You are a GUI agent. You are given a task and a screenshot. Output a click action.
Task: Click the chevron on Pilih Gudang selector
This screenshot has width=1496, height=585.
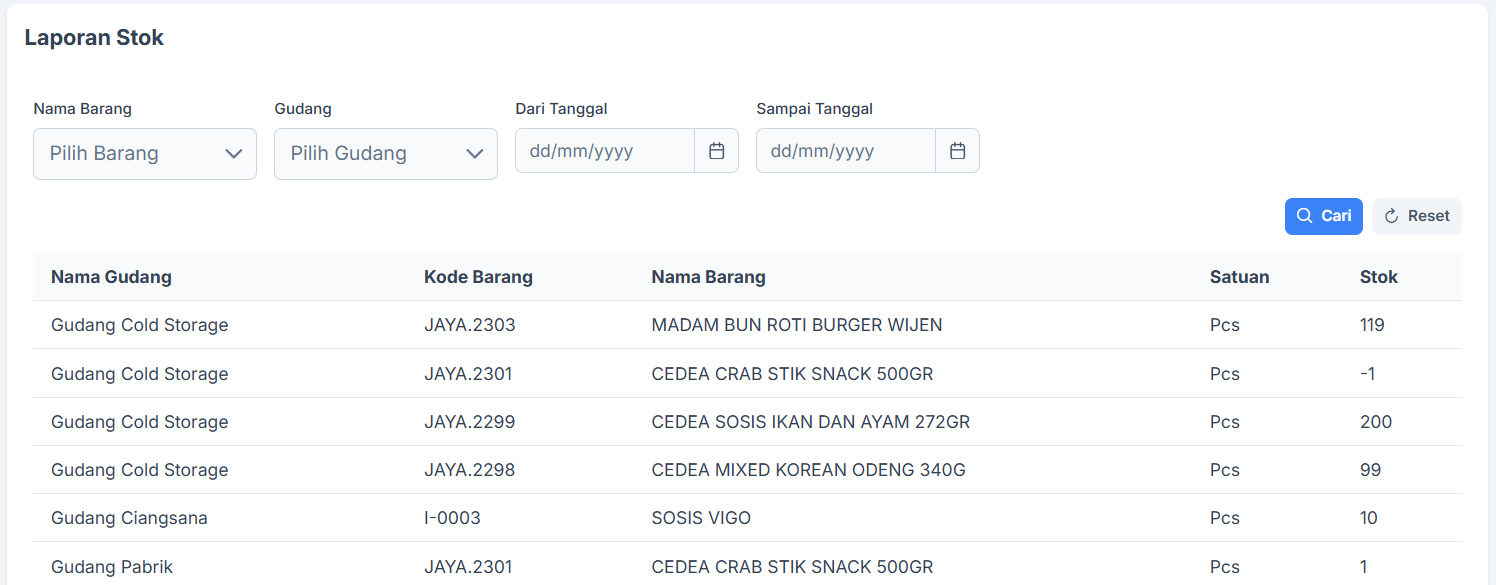(x=474, y=153)
